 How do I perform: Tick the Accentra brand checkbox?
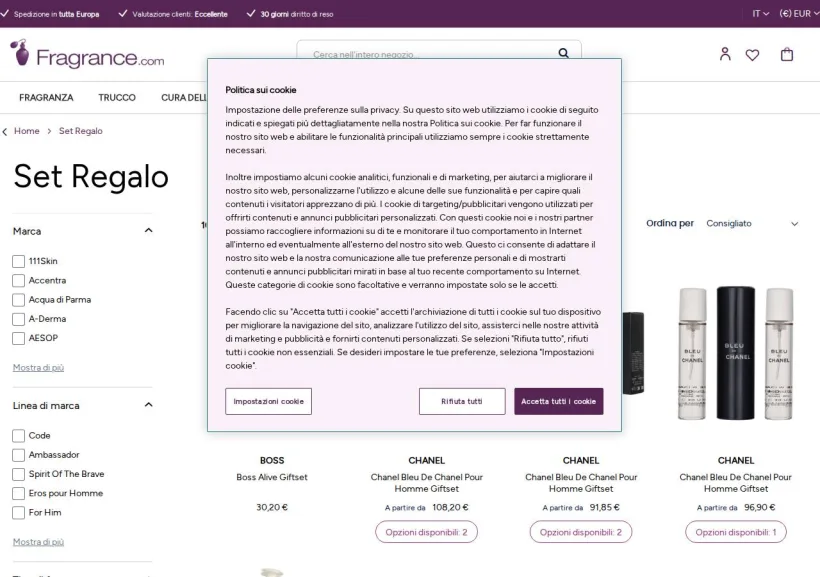tap(18, 280)
